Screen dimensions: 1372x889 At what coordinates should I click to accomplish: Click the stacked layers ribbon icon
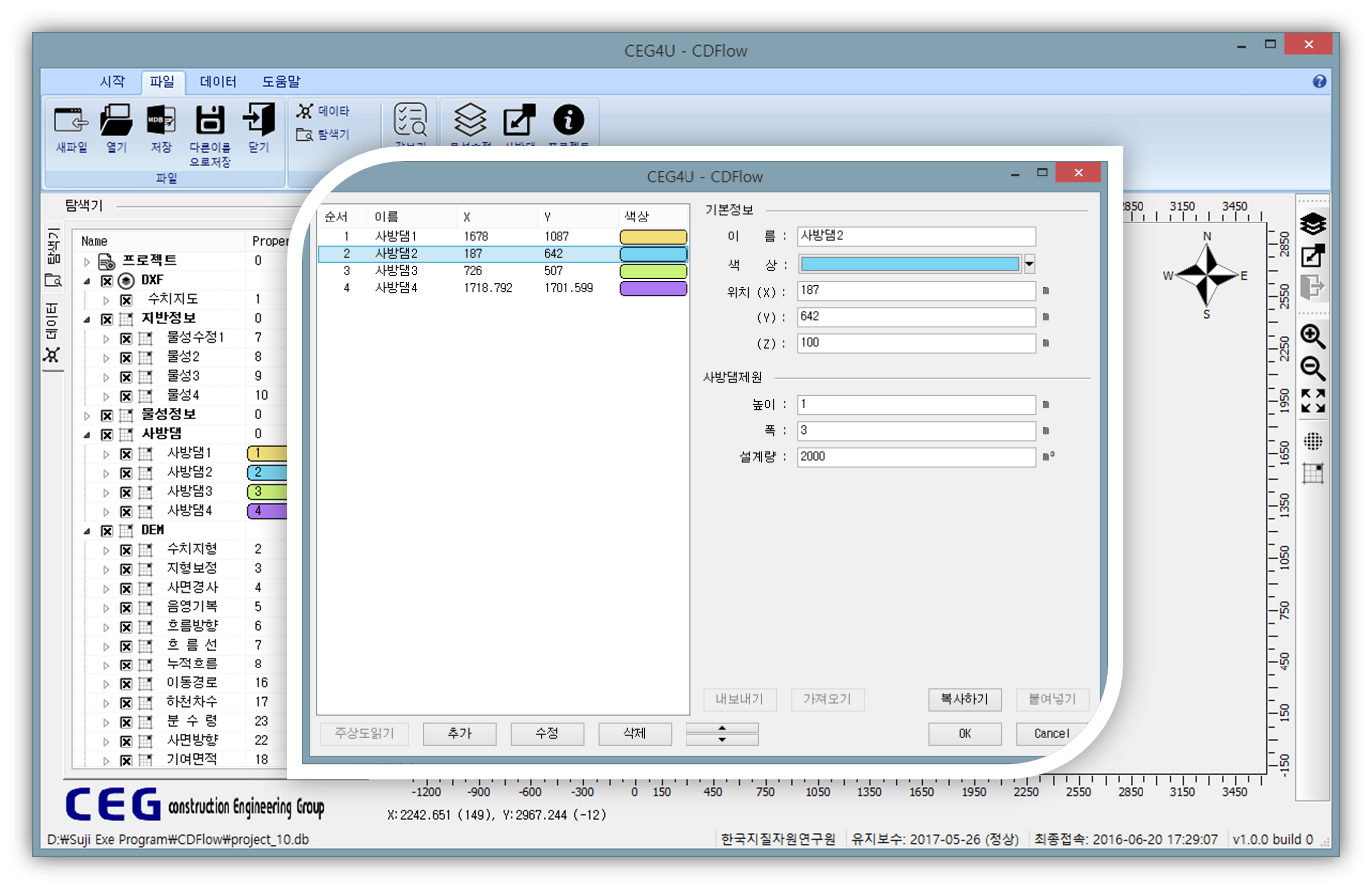point(470,120)
